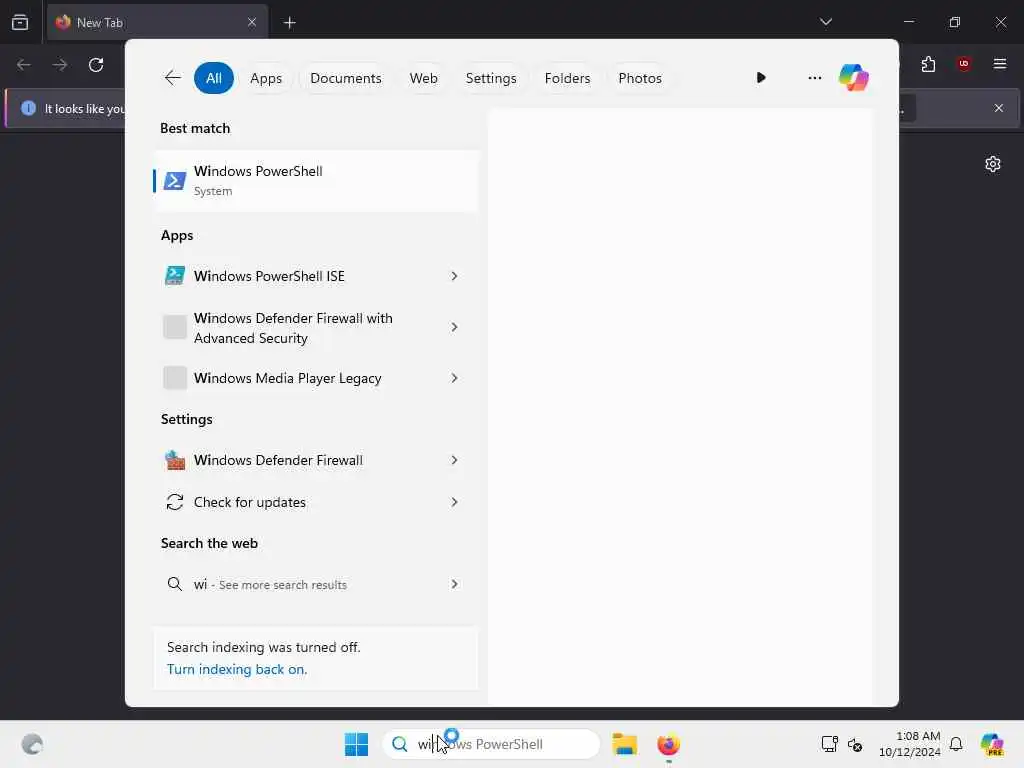1024x768 pixels.
Task: Select the All filter tab
Action: coord(214,78)
